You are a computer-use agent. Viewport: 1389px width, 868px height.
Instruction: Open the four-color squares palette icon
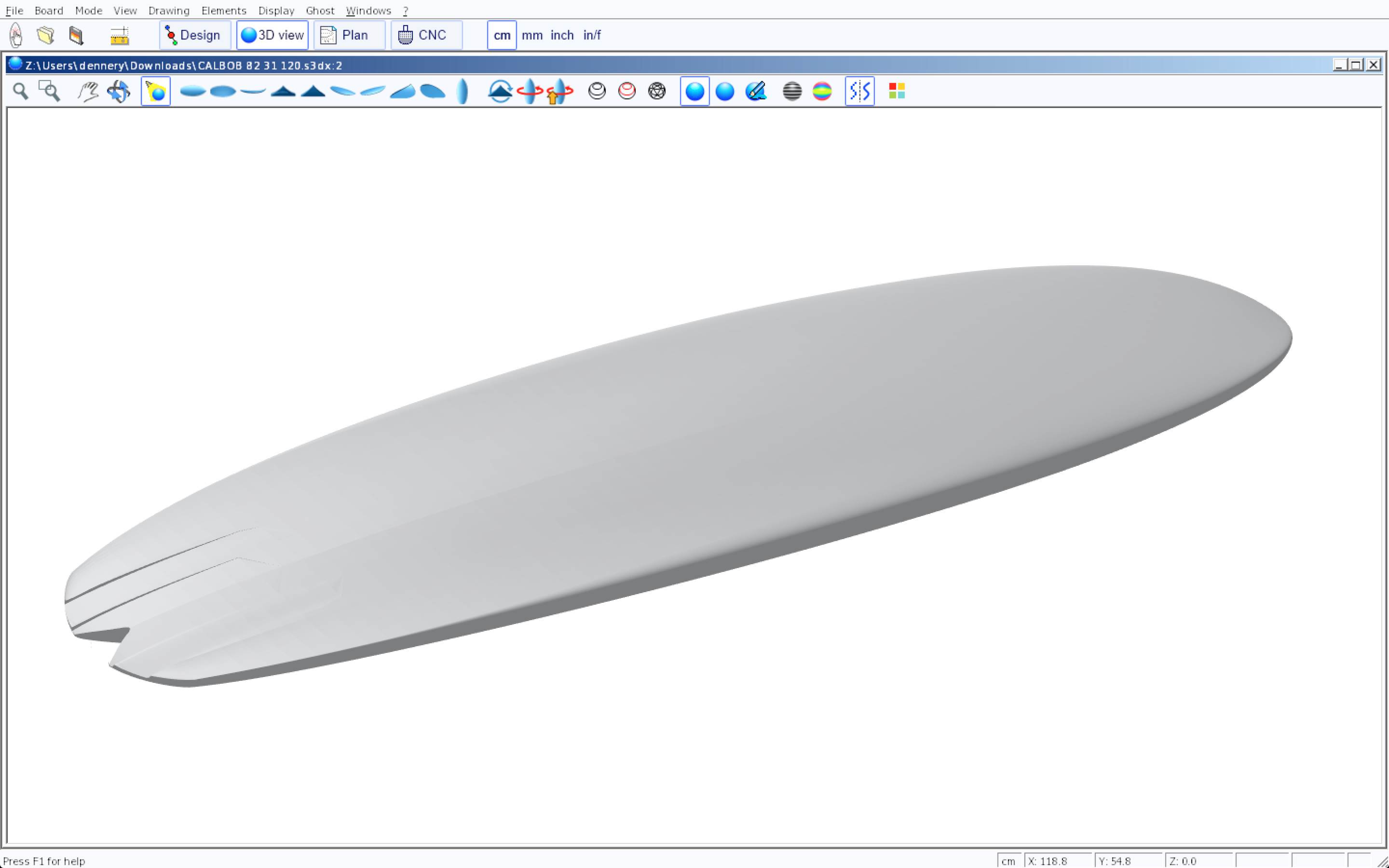897,91
